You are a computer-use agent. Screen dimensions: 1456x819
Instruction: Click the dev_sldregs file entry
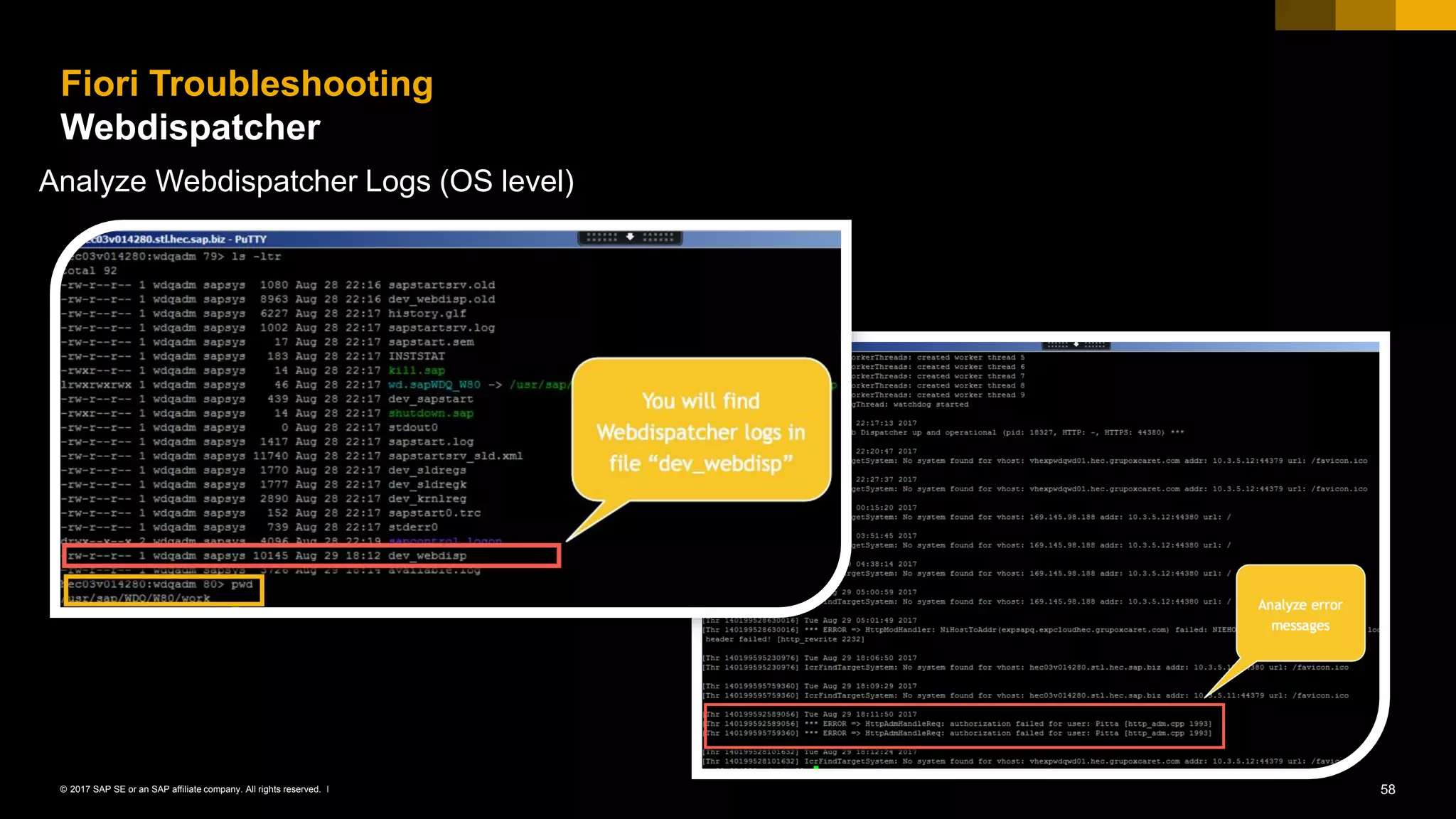point(427,470)
